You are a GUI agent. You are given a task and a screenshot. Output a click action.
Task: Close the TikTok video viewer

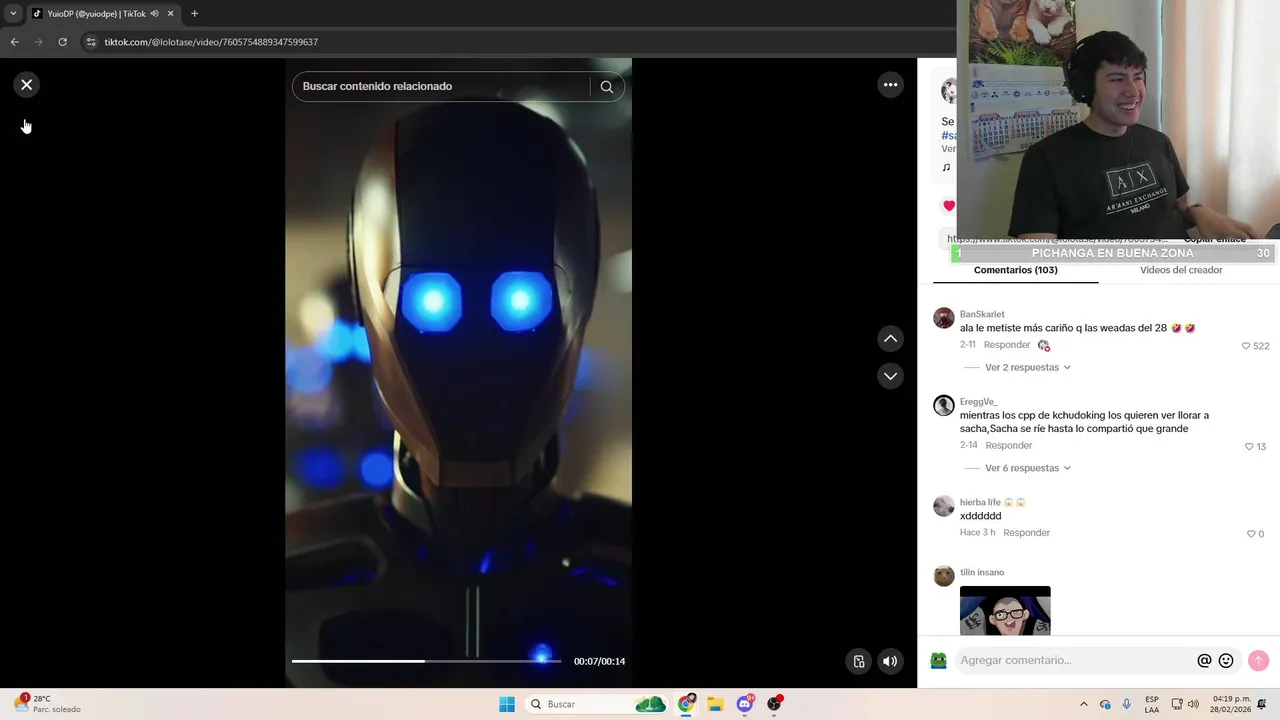(27, 85)
